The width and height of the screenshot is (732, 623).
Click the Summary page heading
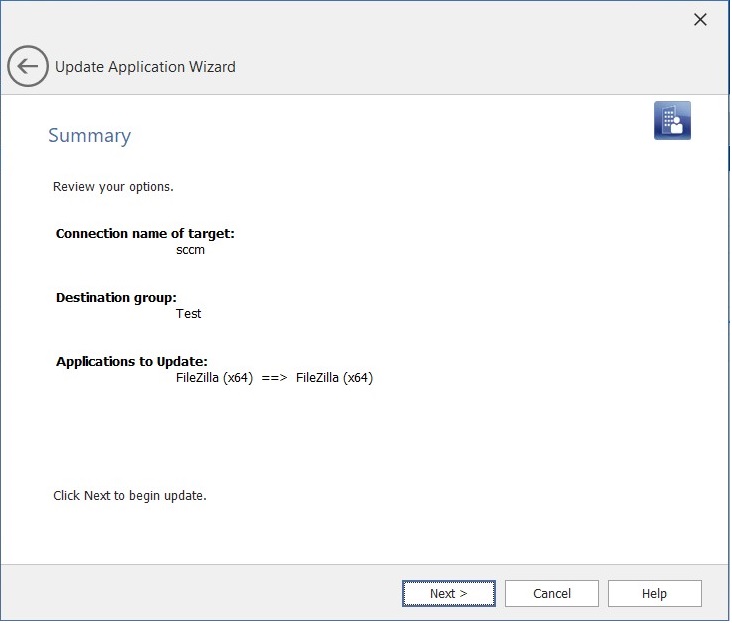point(89,136)
